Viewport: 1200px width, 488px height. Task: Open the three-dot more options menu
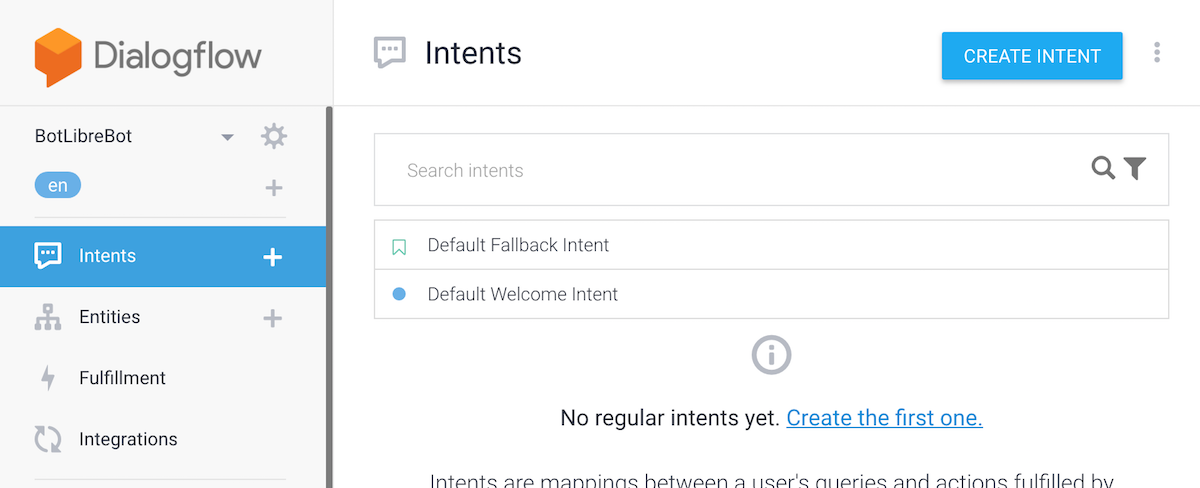[x=1157, y=53]
